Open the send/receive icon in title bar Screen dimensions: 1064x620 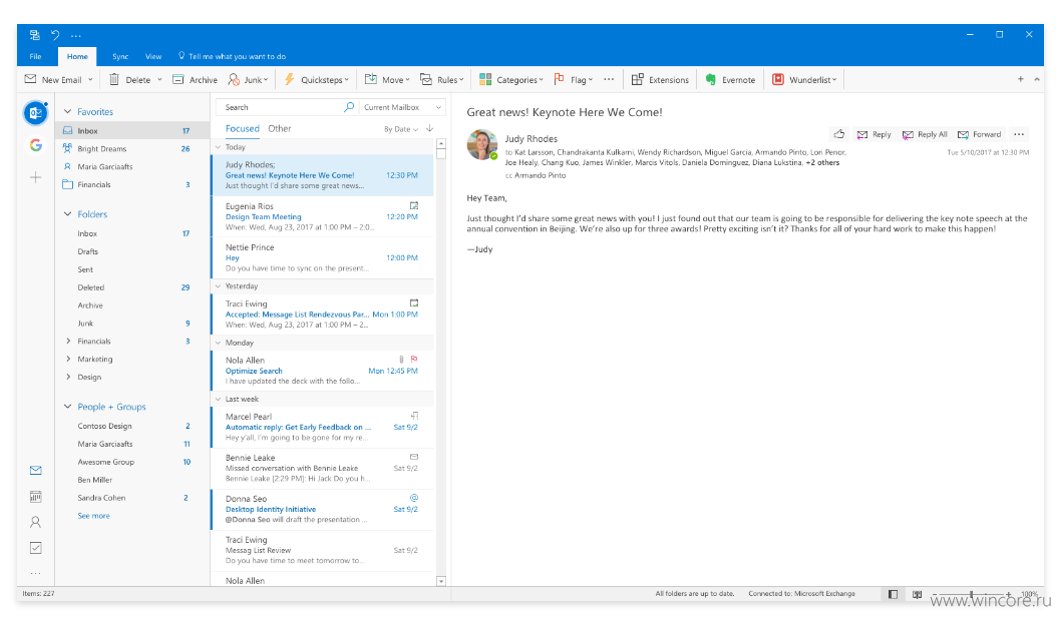pyautogui.click(x=35, y=35)
